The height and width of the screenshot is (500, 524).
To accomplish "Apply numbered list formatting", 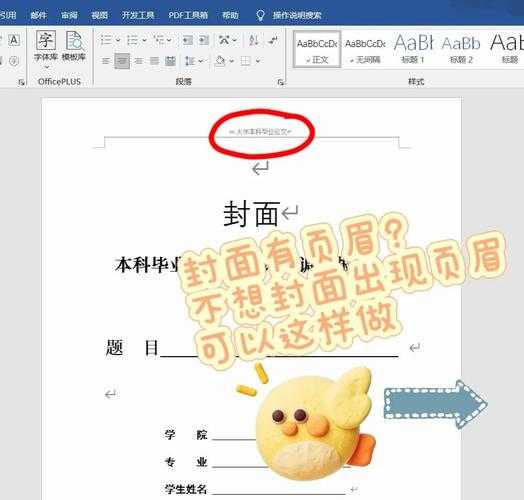I will (x=133, y=40).
